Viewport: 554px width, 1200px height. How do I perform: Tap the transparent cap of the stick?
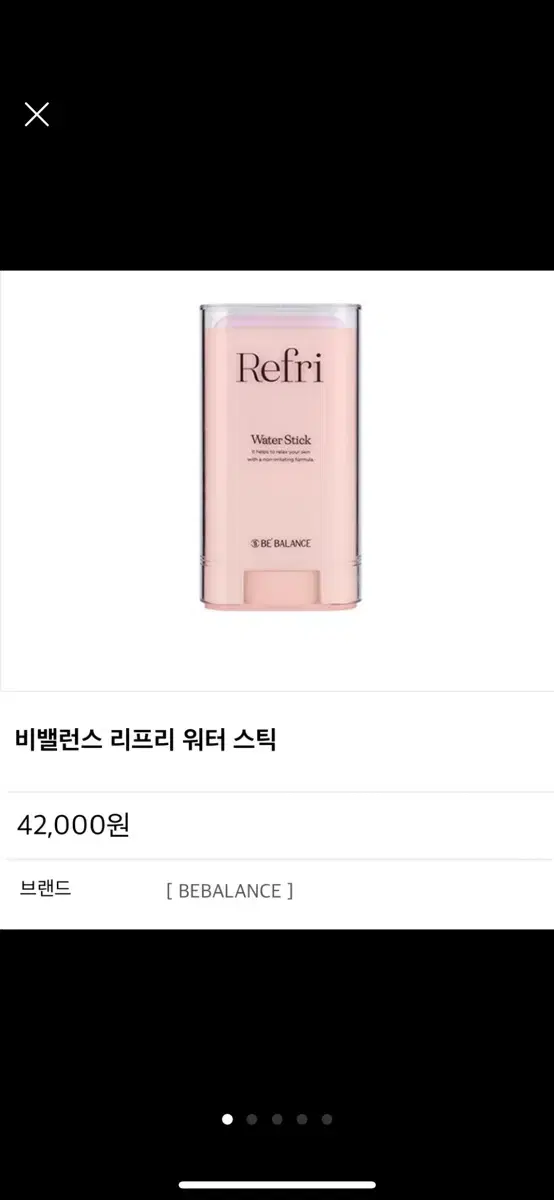[280, 315]
